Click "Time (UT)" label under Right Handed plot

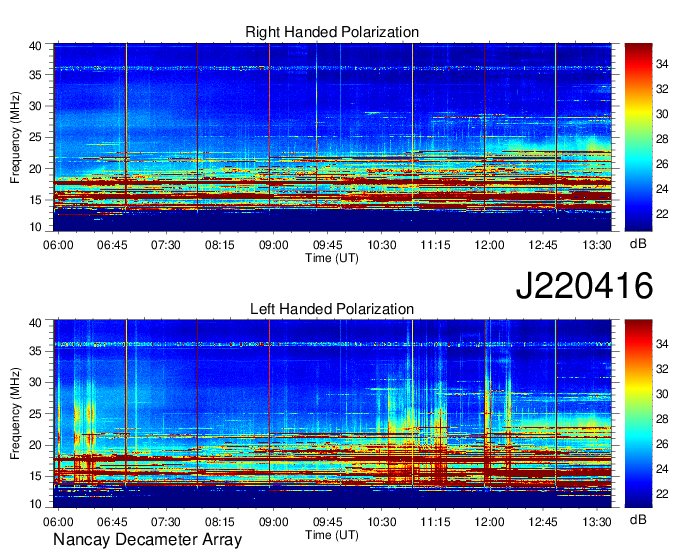pos(332,258)
